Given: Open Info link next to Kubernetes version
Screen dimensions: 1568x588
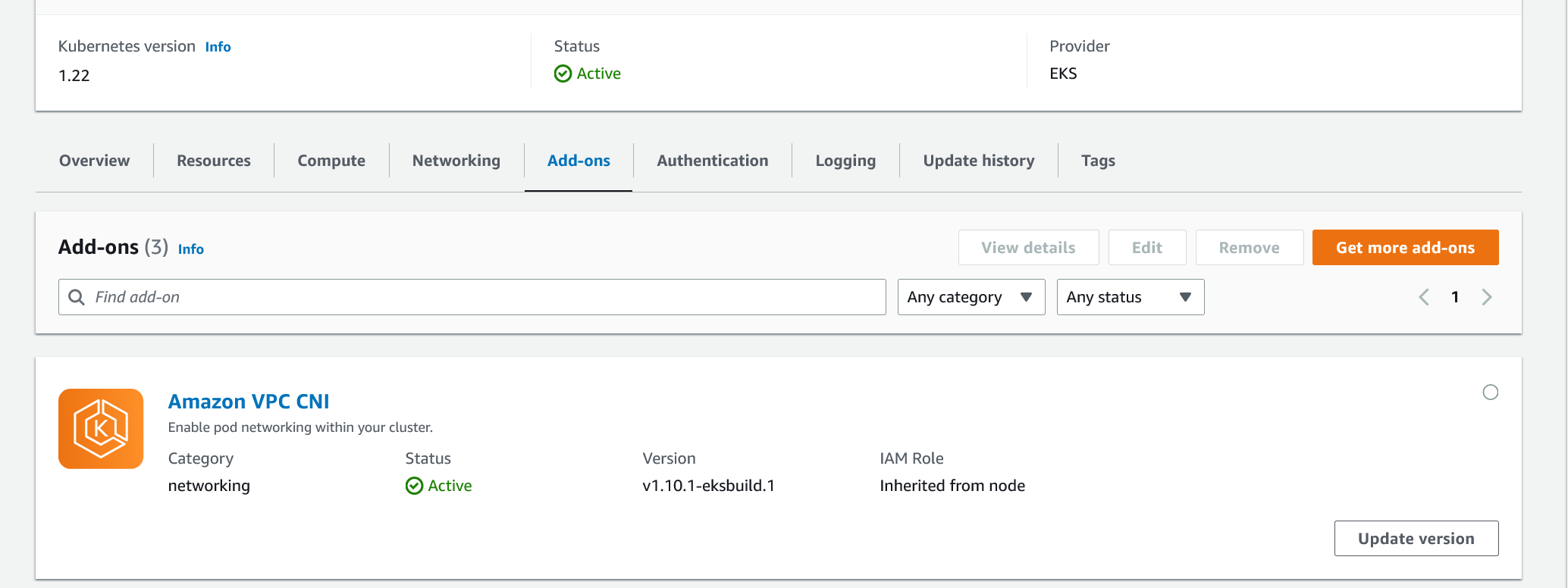Looking at the screenshot, I should [x=218, y=47].
